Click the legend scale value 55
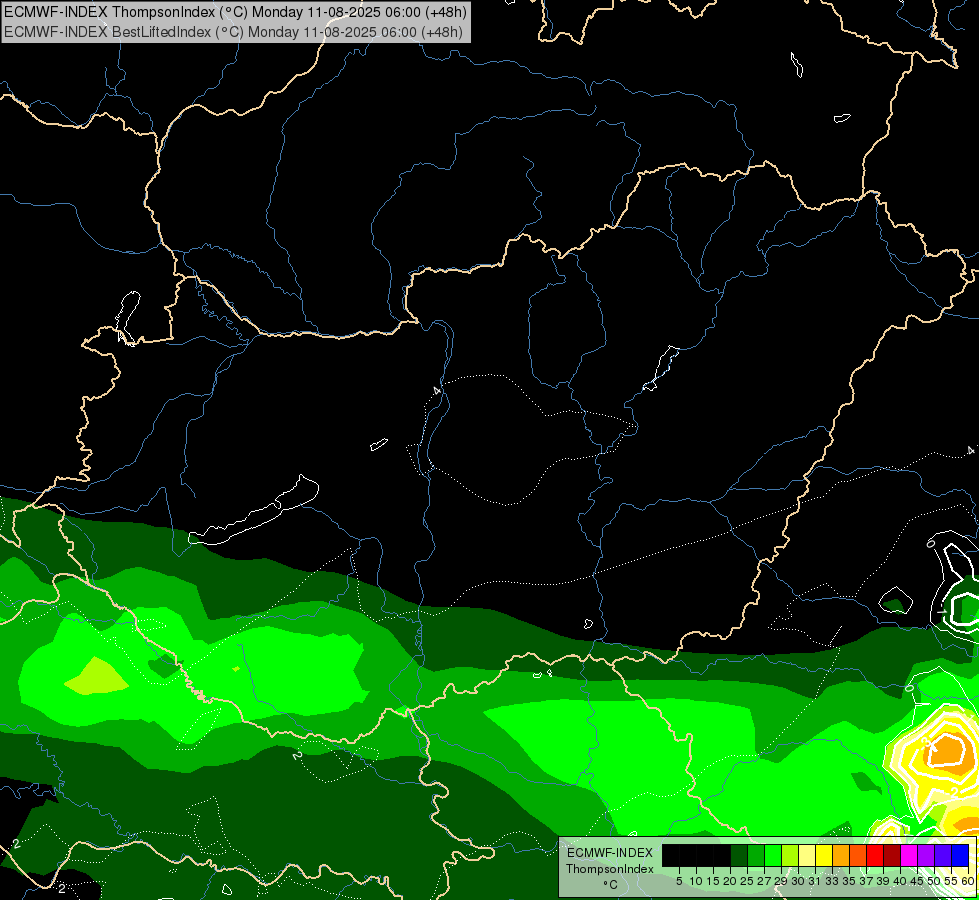979x900 pixels. [x=952, y=881]
